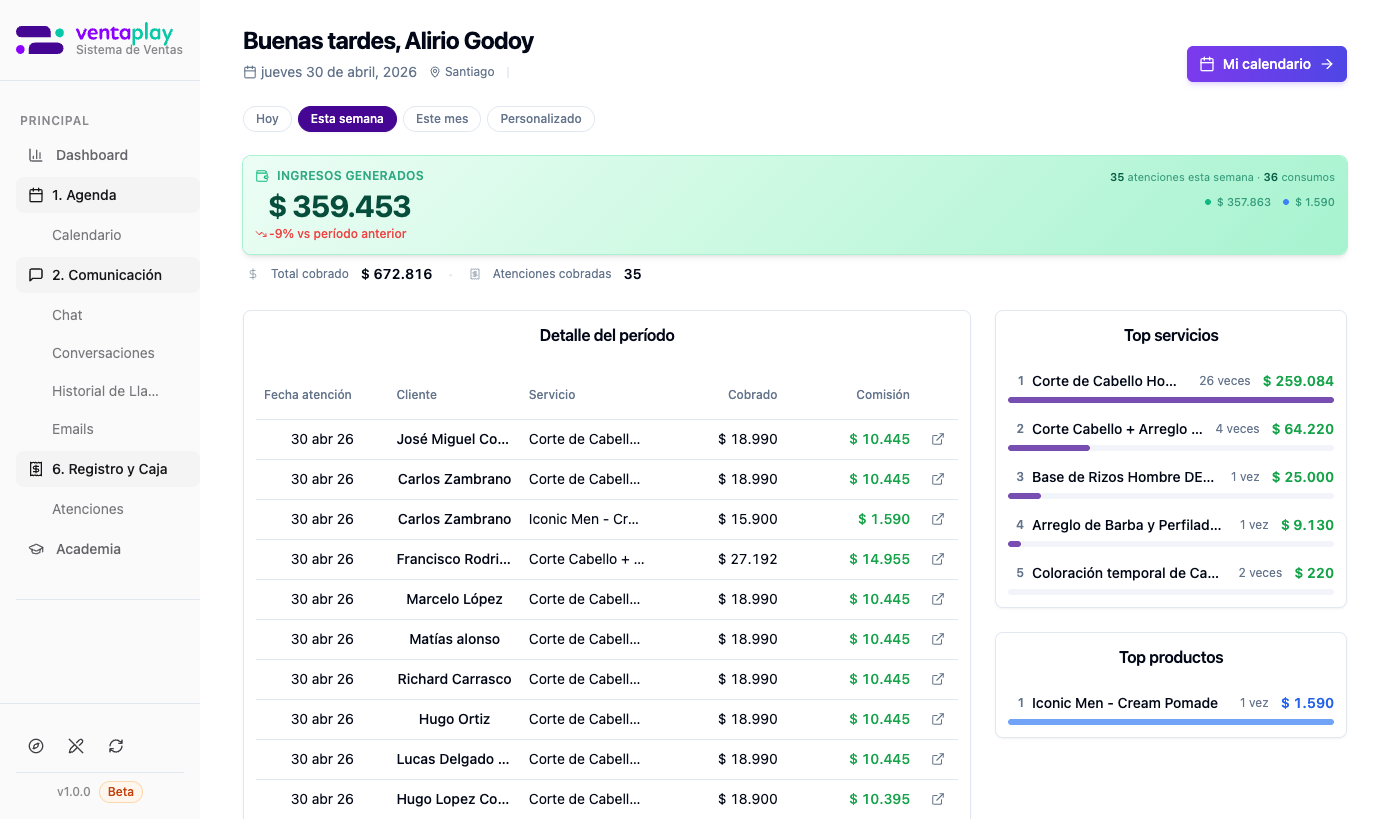Click the wallet icon beside Ingresos Generados

[262, 176]
